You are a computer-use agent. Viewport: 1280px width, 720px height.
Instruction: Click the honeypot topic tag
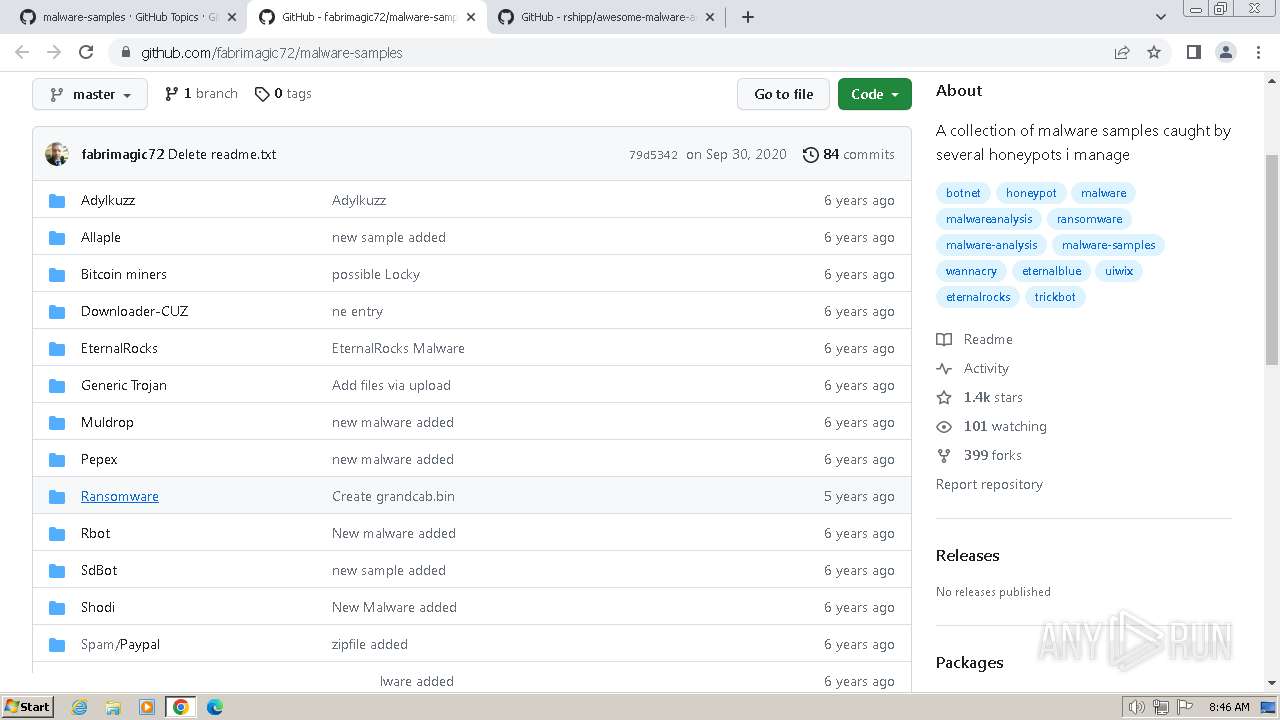pos(1031,193)
